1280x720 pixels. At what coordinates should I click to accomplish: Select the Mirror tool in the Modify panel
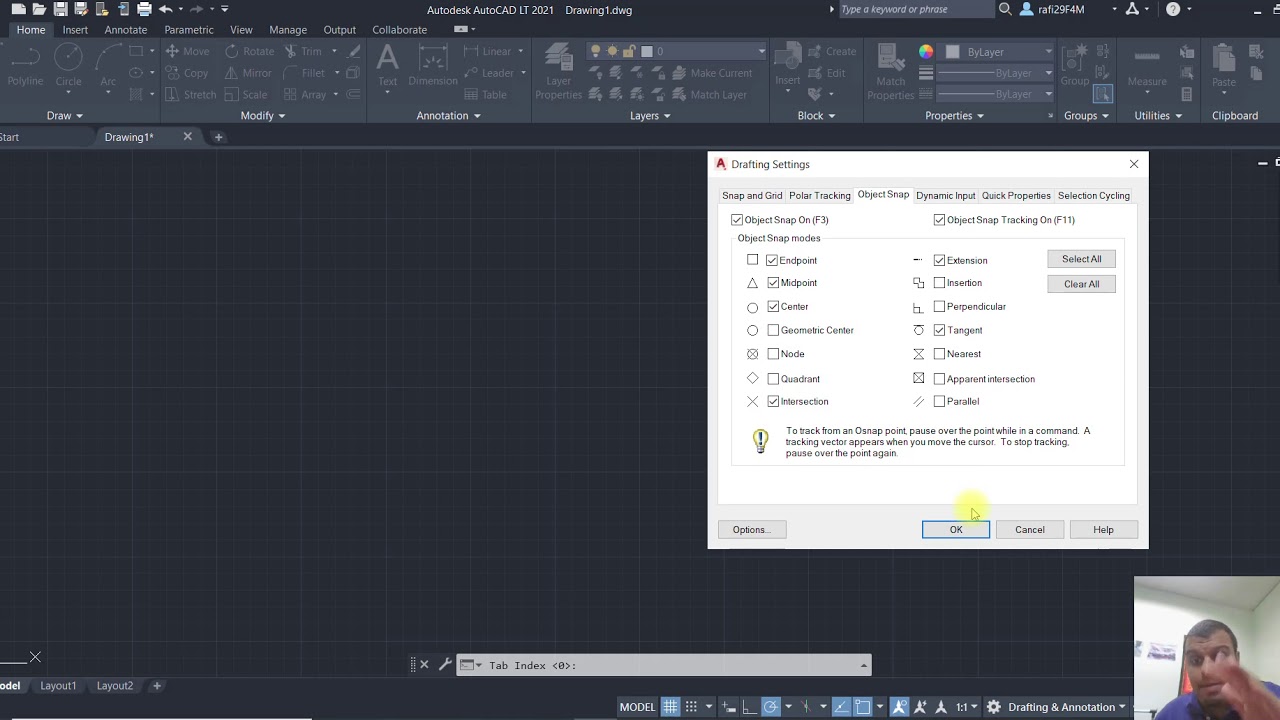click(248, 73)
